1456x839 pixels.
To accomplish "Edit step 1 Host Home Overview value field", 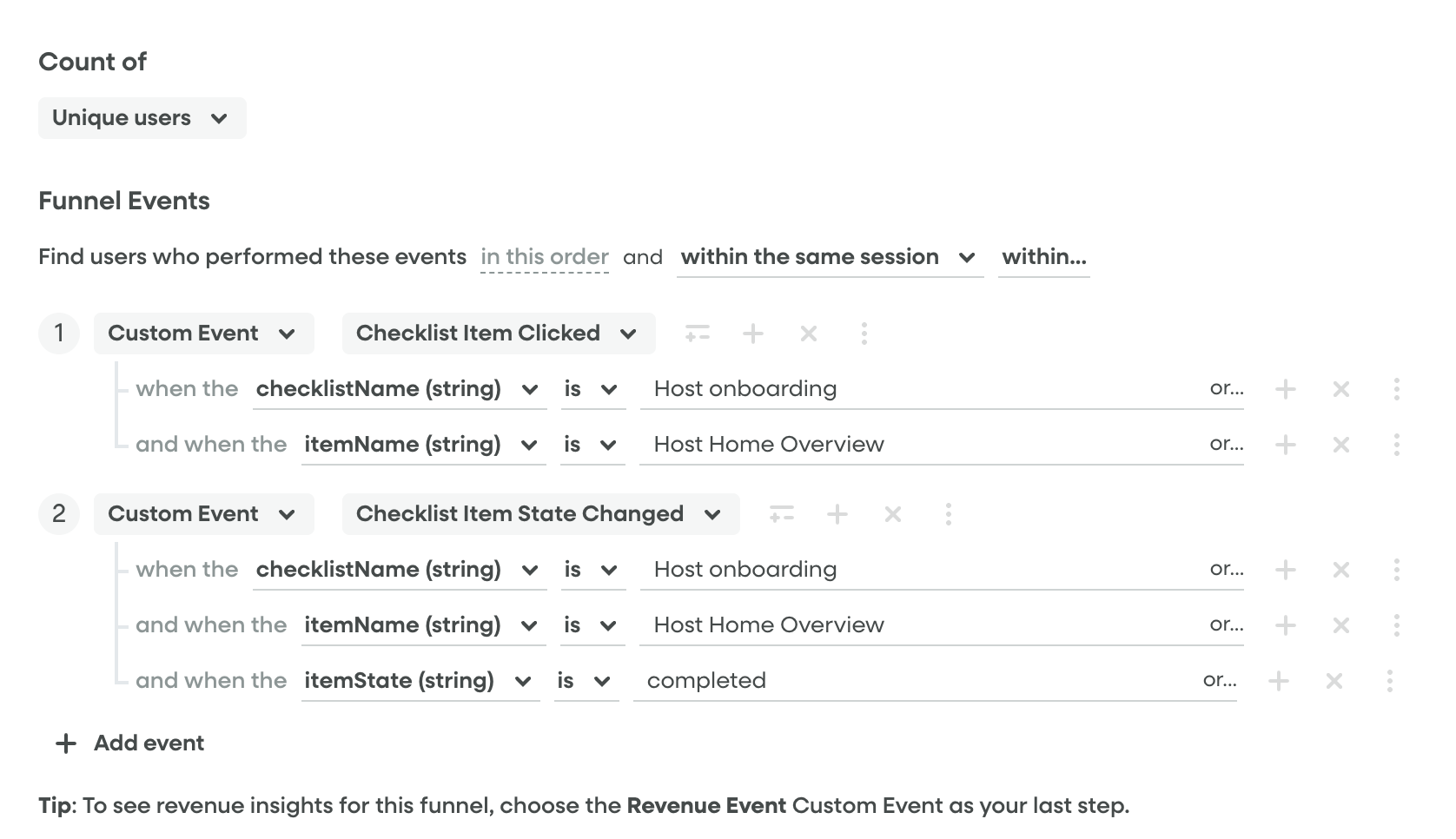I will pos(921,445).
